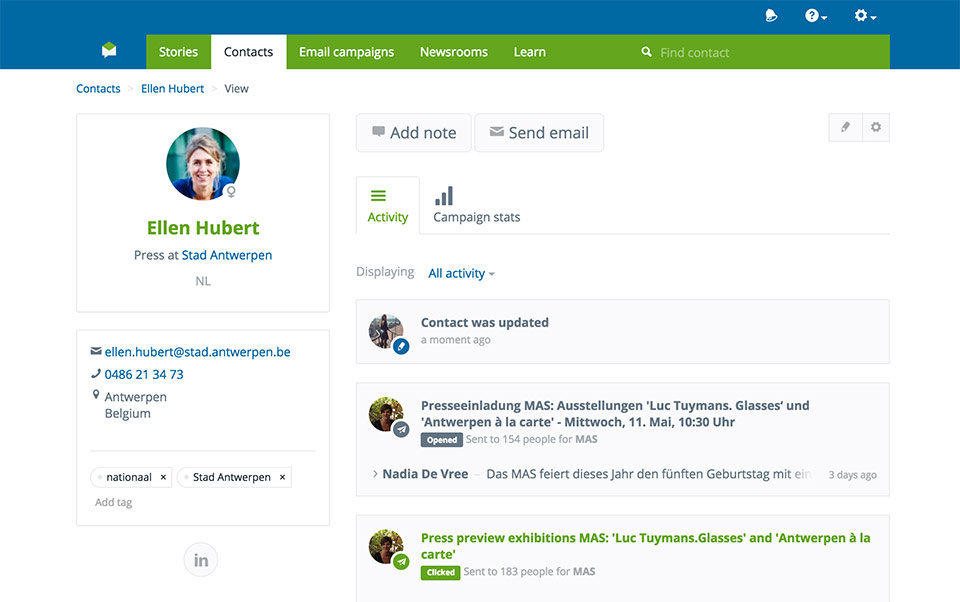
Task: Open the settings gear menu in header
Action: click(x=865, y=16)
